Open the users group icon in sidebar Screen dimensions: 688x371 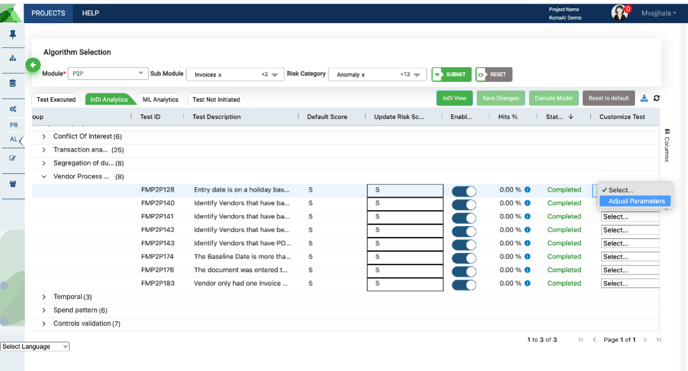13,184
